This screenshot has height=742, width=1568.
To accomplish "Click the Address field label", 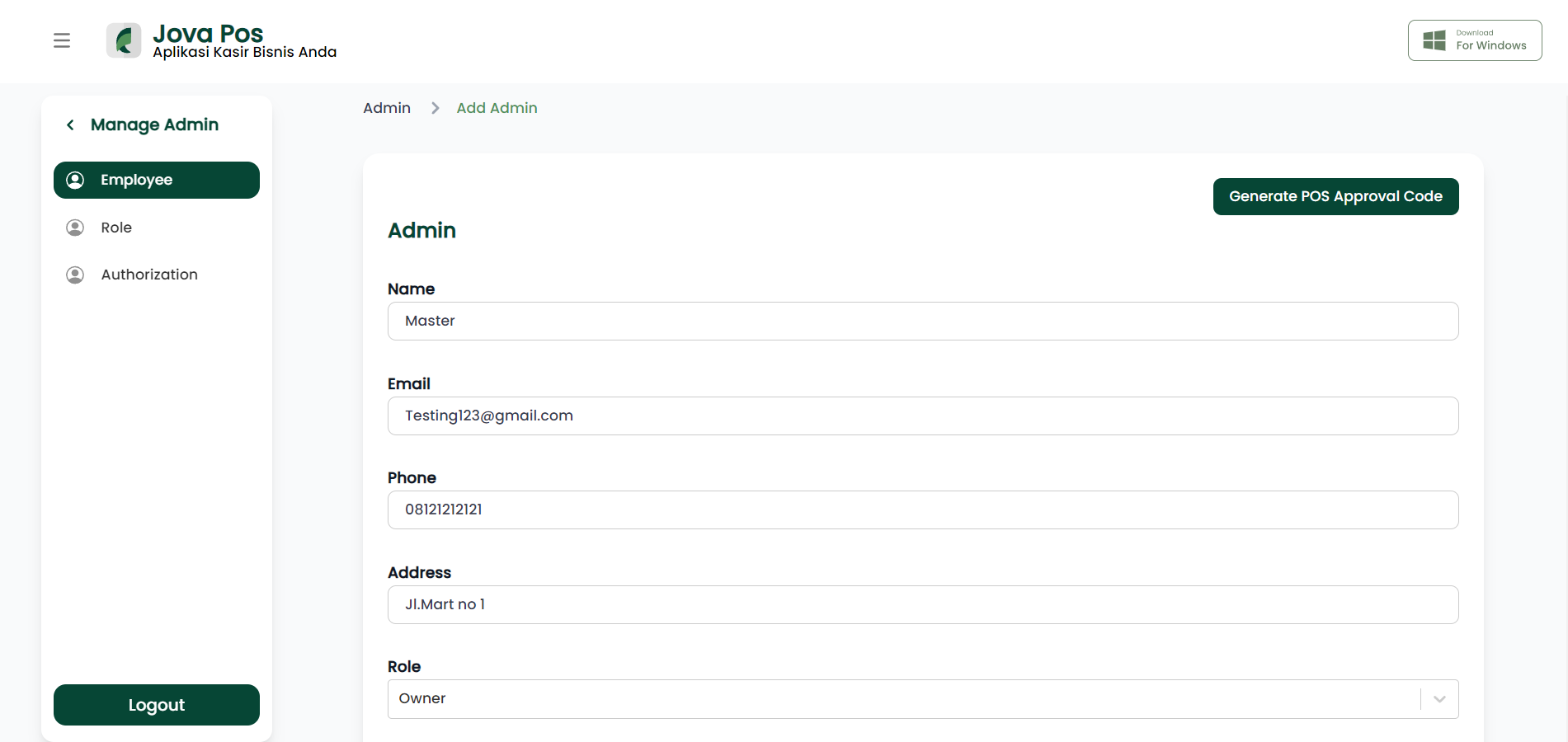I will [x=419, y=573].
